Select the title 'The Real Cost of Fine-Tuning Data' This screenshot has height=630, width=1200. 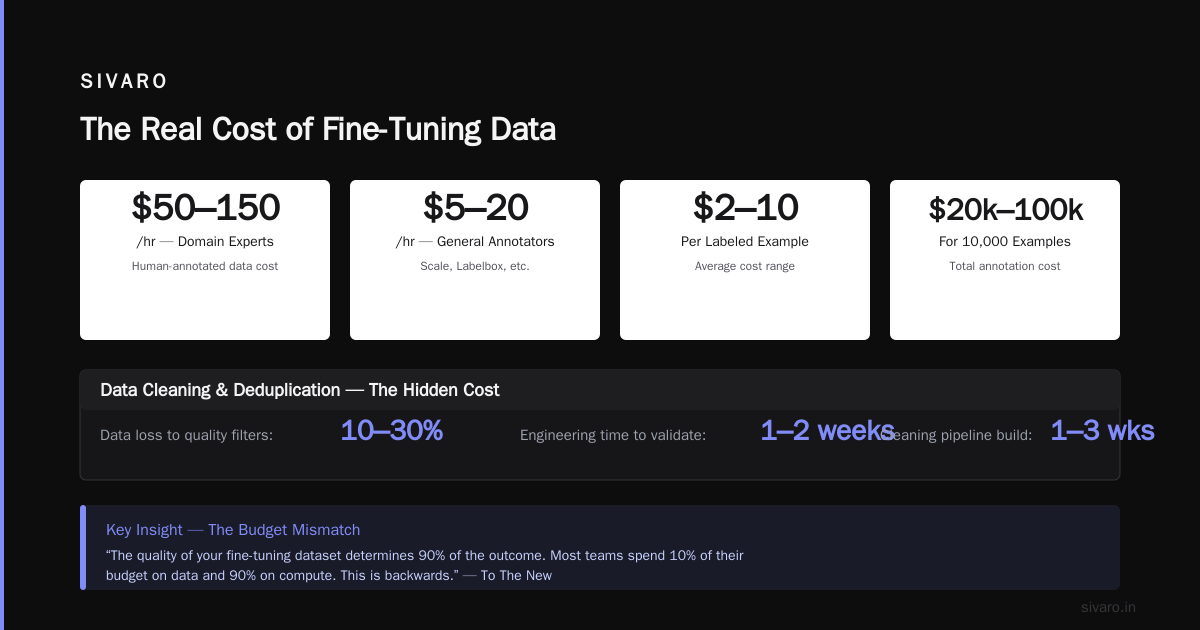(317, 130)
